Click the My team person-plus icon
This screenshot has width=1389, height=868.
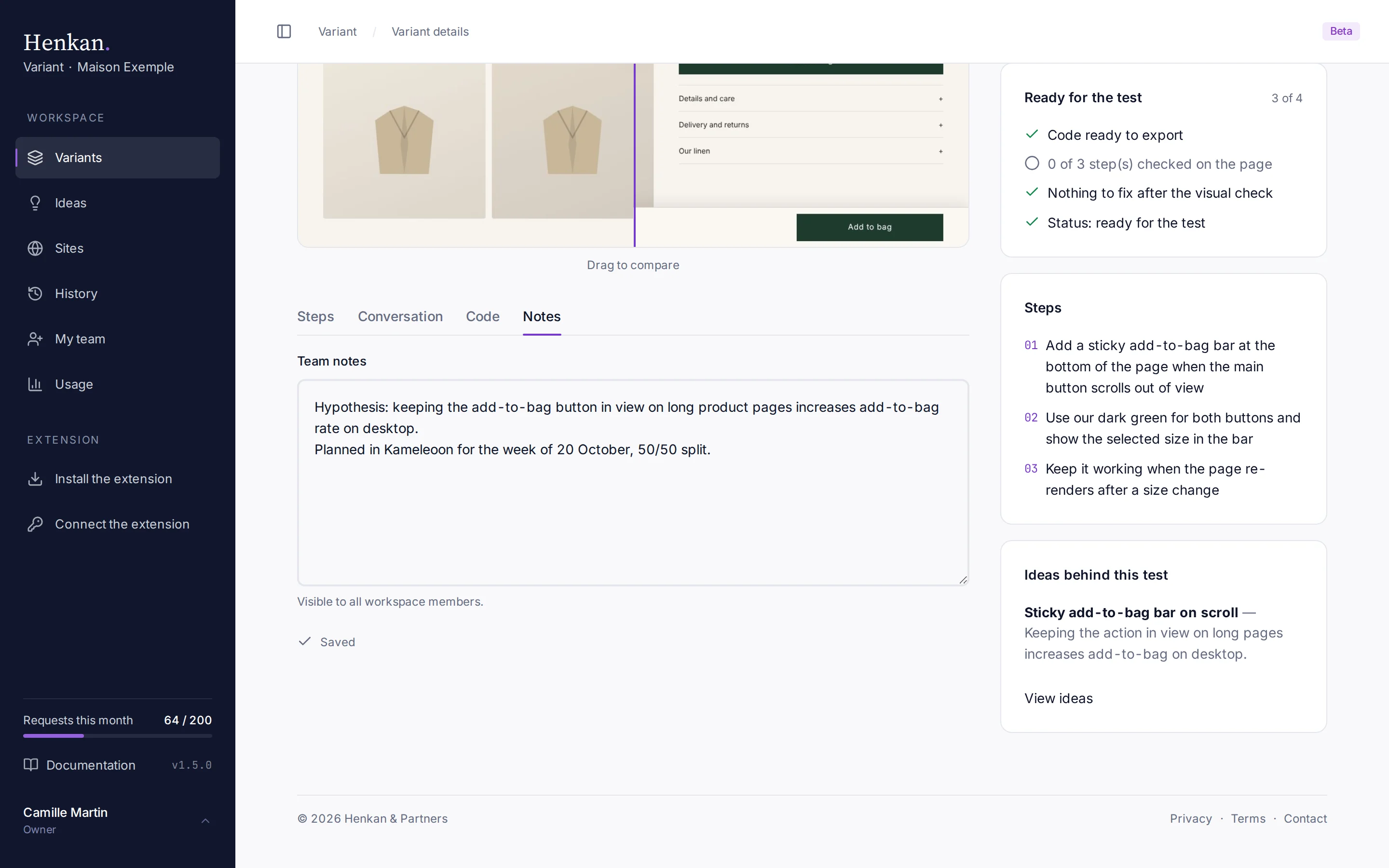tap(35, 339)
